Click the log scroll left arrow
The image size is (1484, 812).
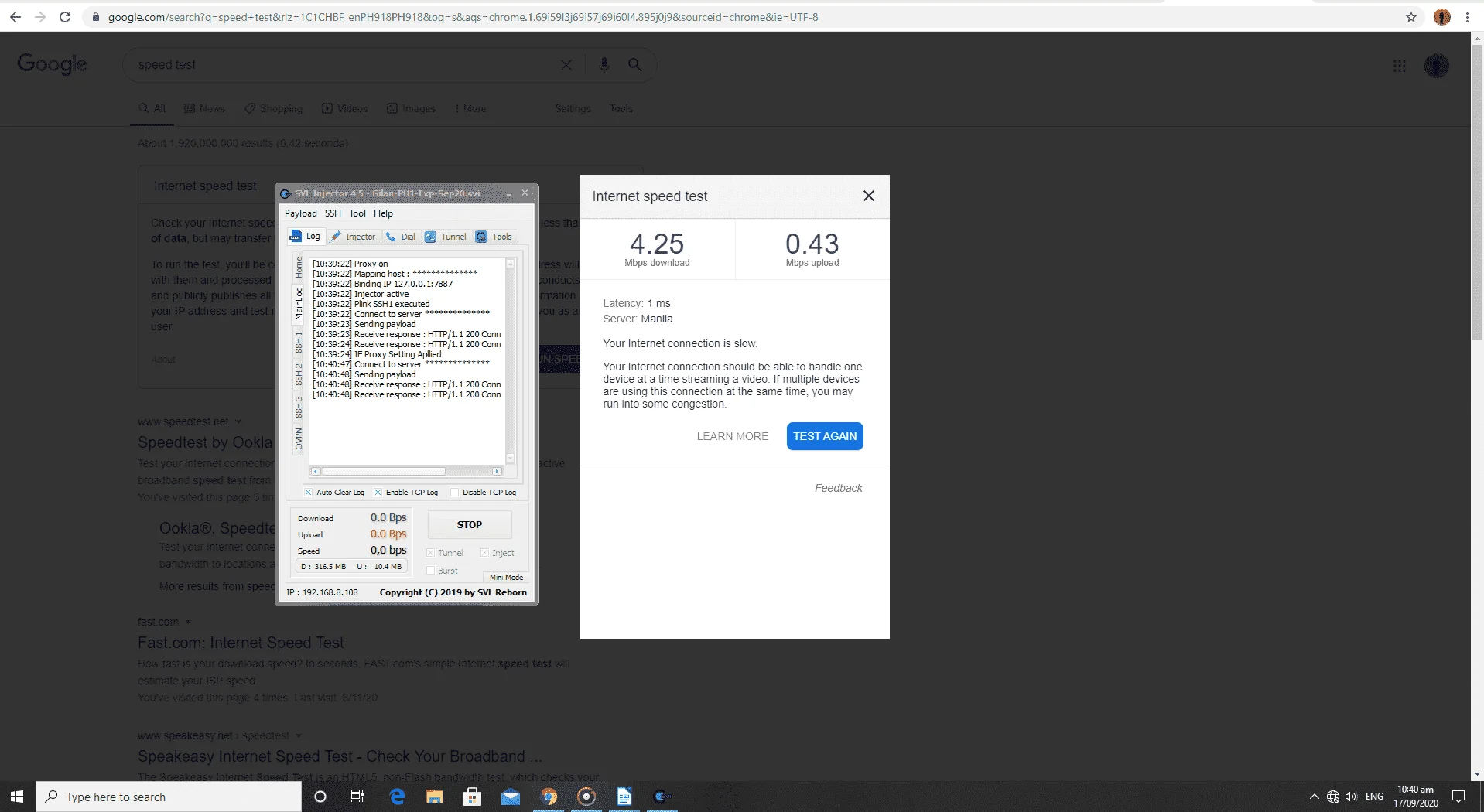click(315, 471)
